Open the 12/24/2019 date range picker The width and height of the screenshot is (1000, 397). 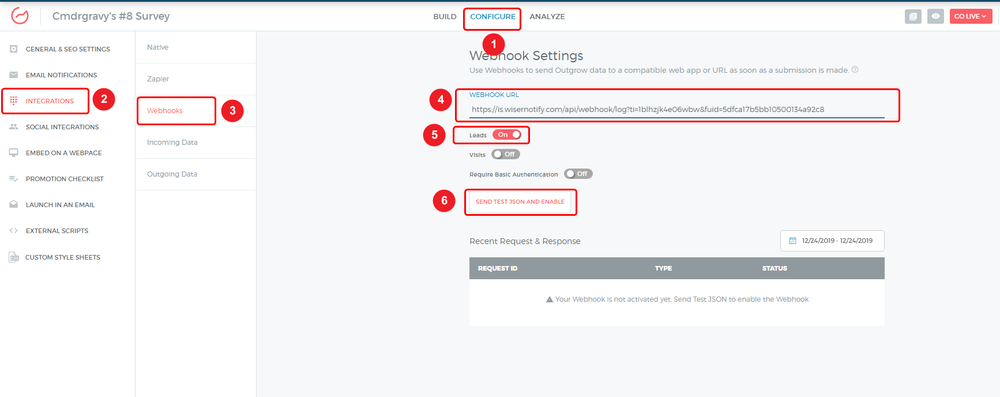click(832, 241)
